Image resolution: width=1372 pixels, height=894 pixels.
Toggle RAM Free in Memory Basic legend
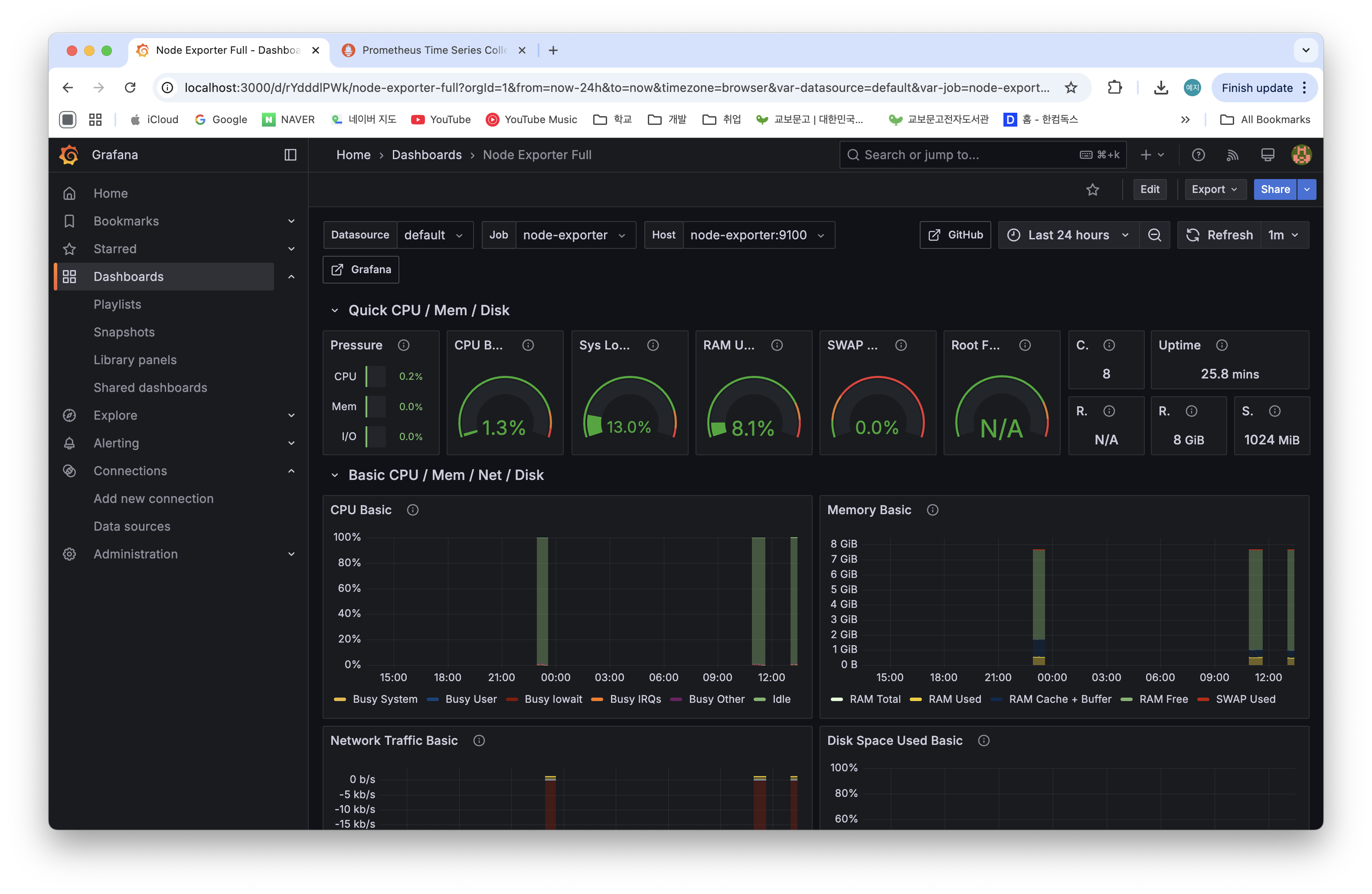tap(1163, 699)
